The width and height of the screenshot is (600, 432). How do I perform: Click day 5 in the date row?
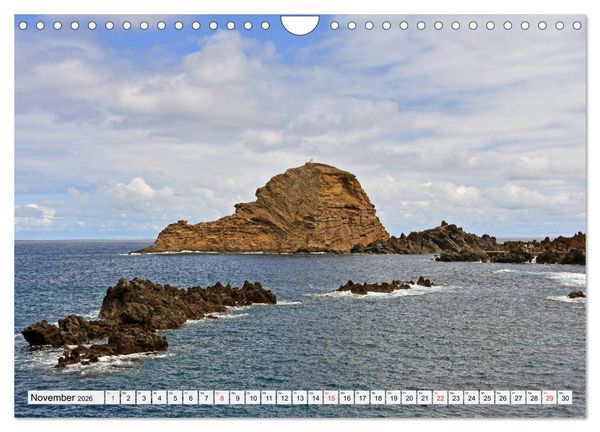pyautogui.click(x=175, y=398)
